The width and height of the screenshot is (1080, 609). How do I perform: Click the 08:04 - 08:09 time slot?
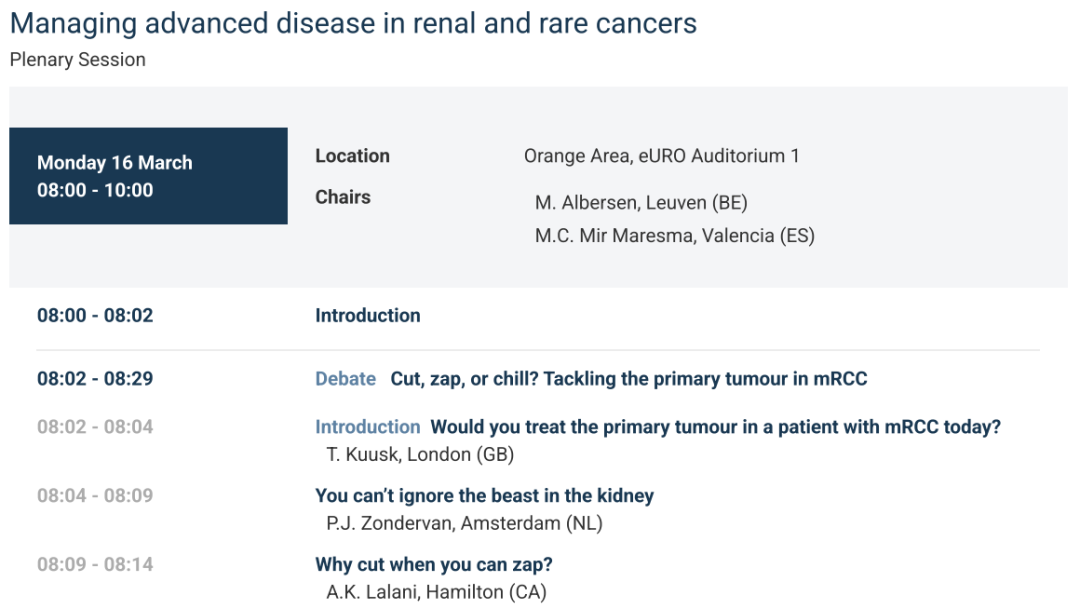pyautogui.click(x=95, y=496)
